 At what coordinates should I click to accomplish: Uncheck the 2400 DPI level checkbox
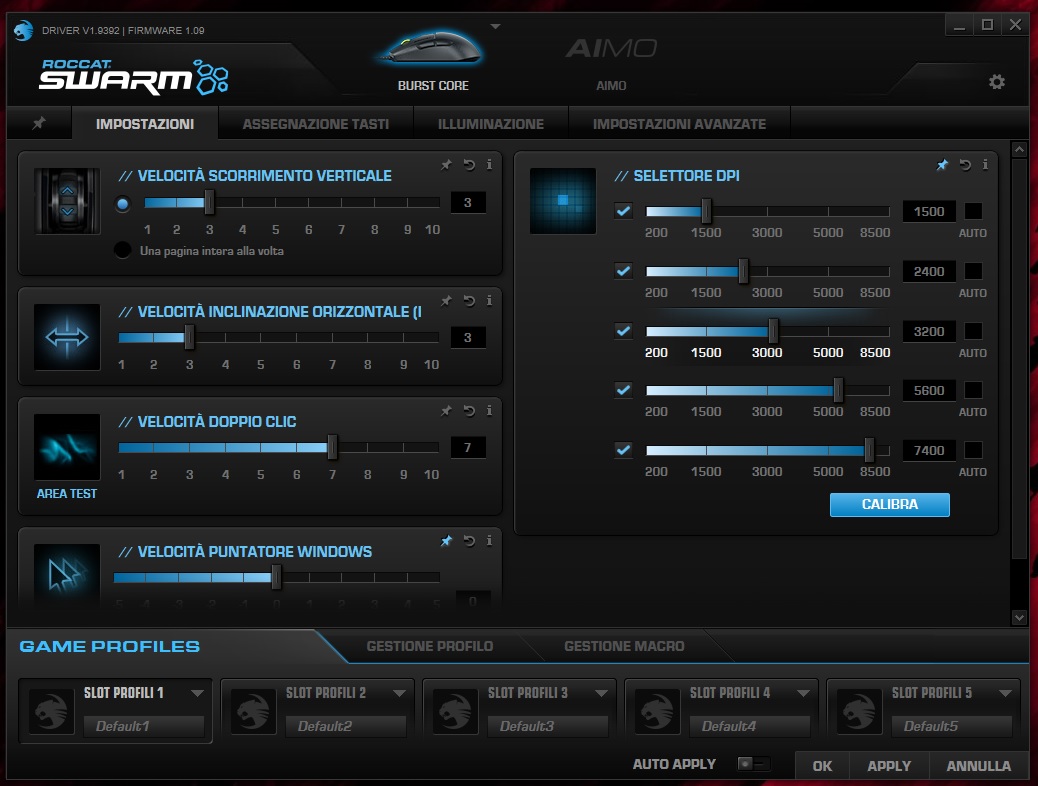623,270
